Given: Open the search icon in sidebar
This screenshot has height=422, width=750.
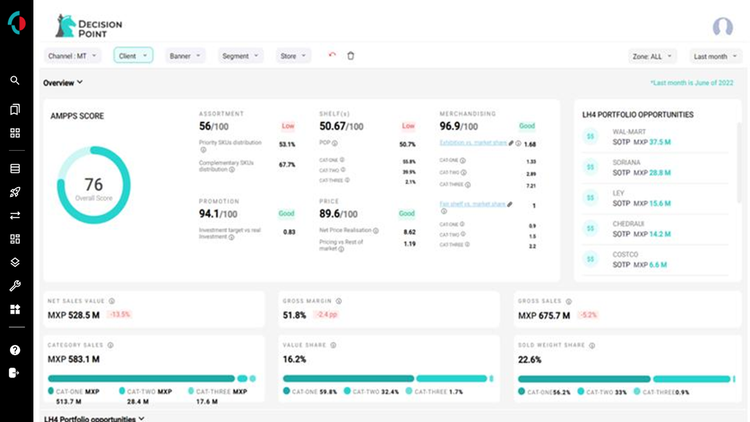Looking at the screenshot, I should [15, 80].
